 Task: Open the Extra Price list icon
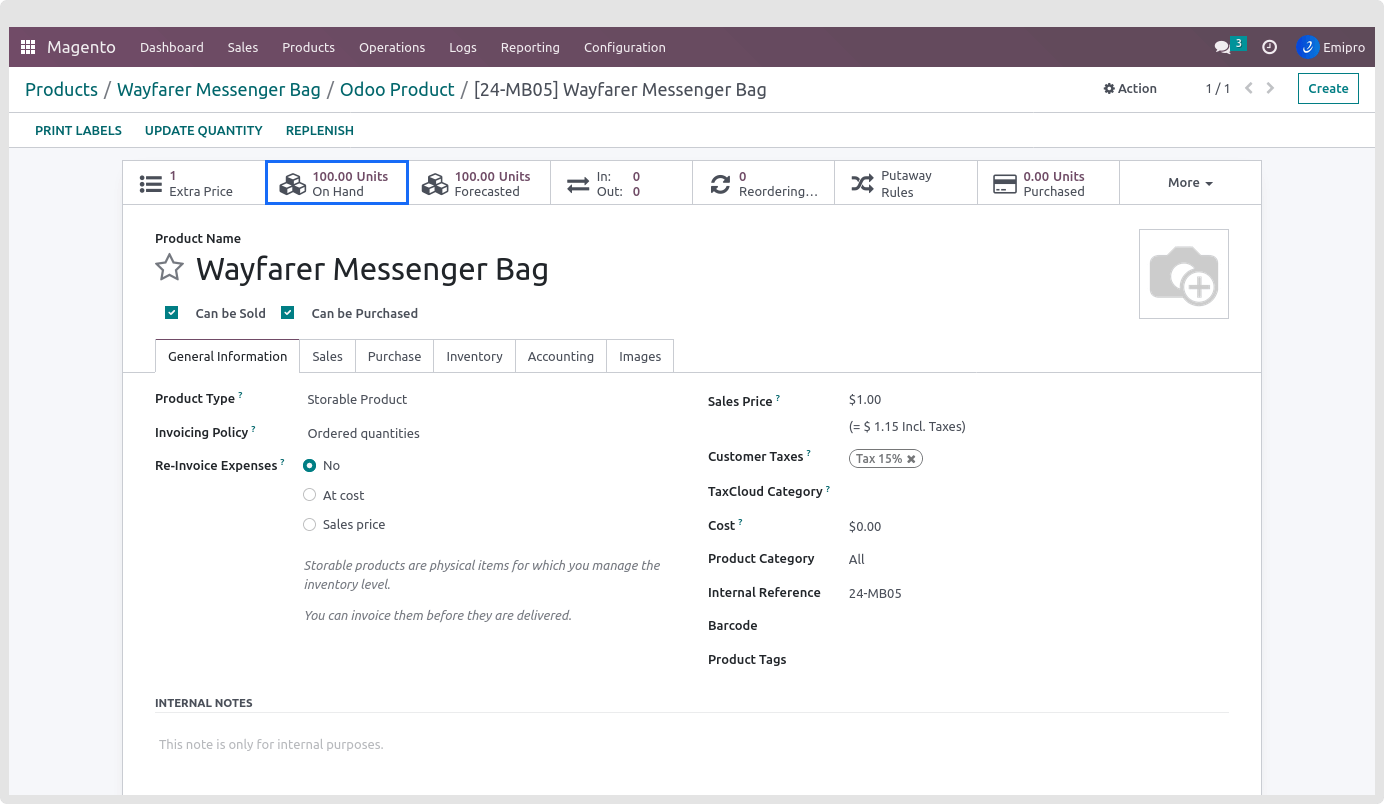[151, 184]
